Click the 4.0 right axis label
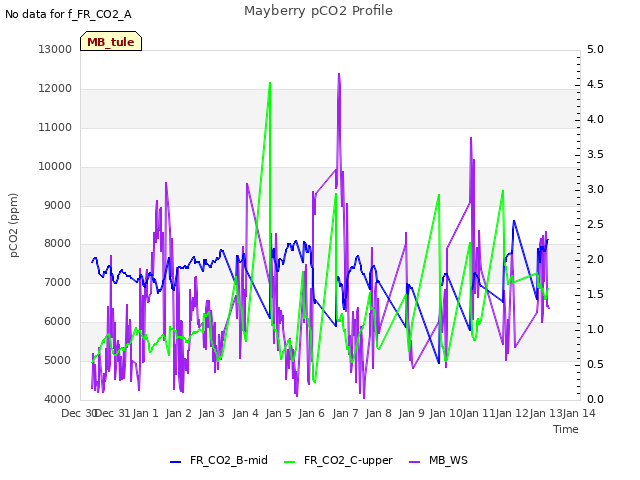This screenshot has height=480, width=640. pos(595,120)
